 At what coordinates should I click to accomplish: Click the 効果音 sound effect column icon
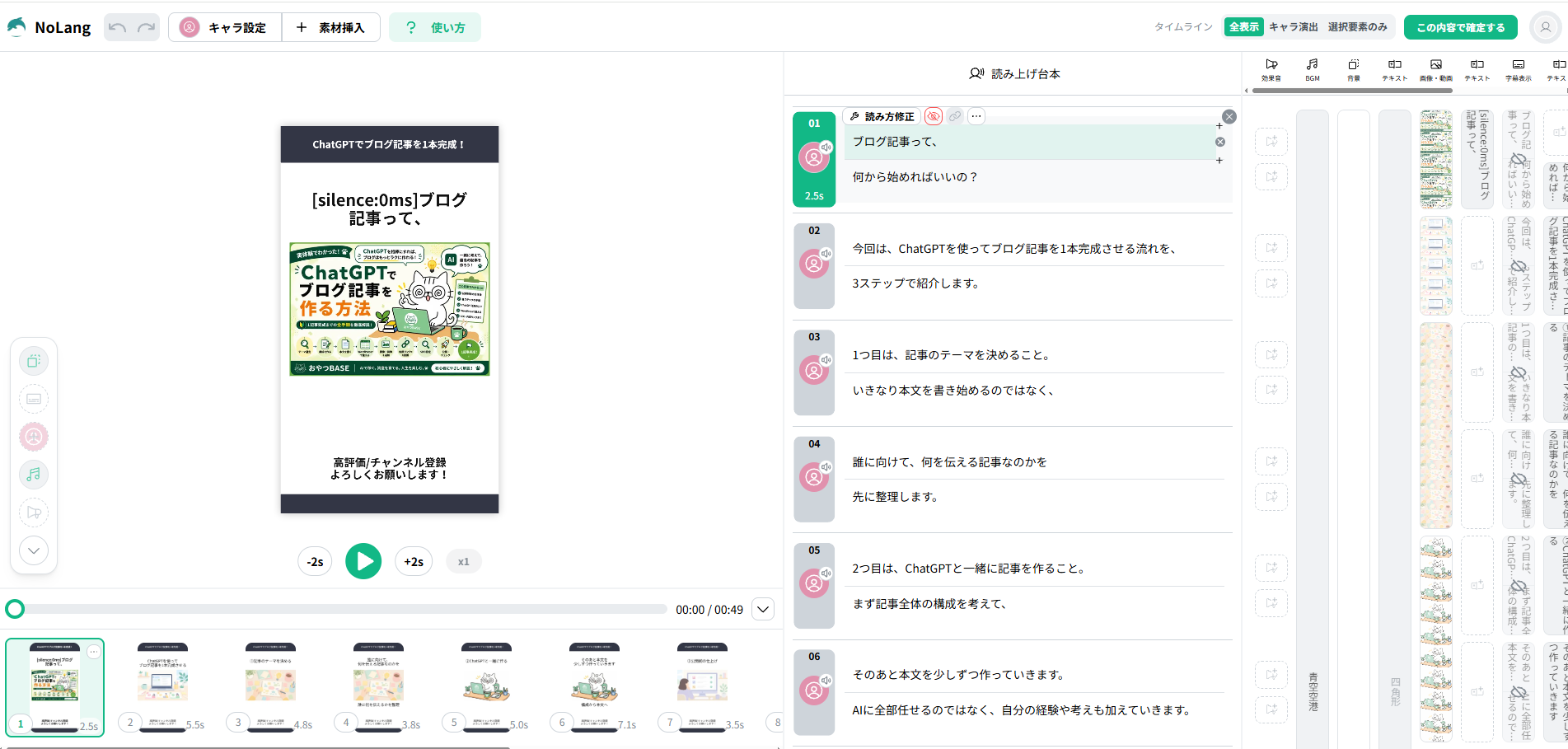[1271, 69]
